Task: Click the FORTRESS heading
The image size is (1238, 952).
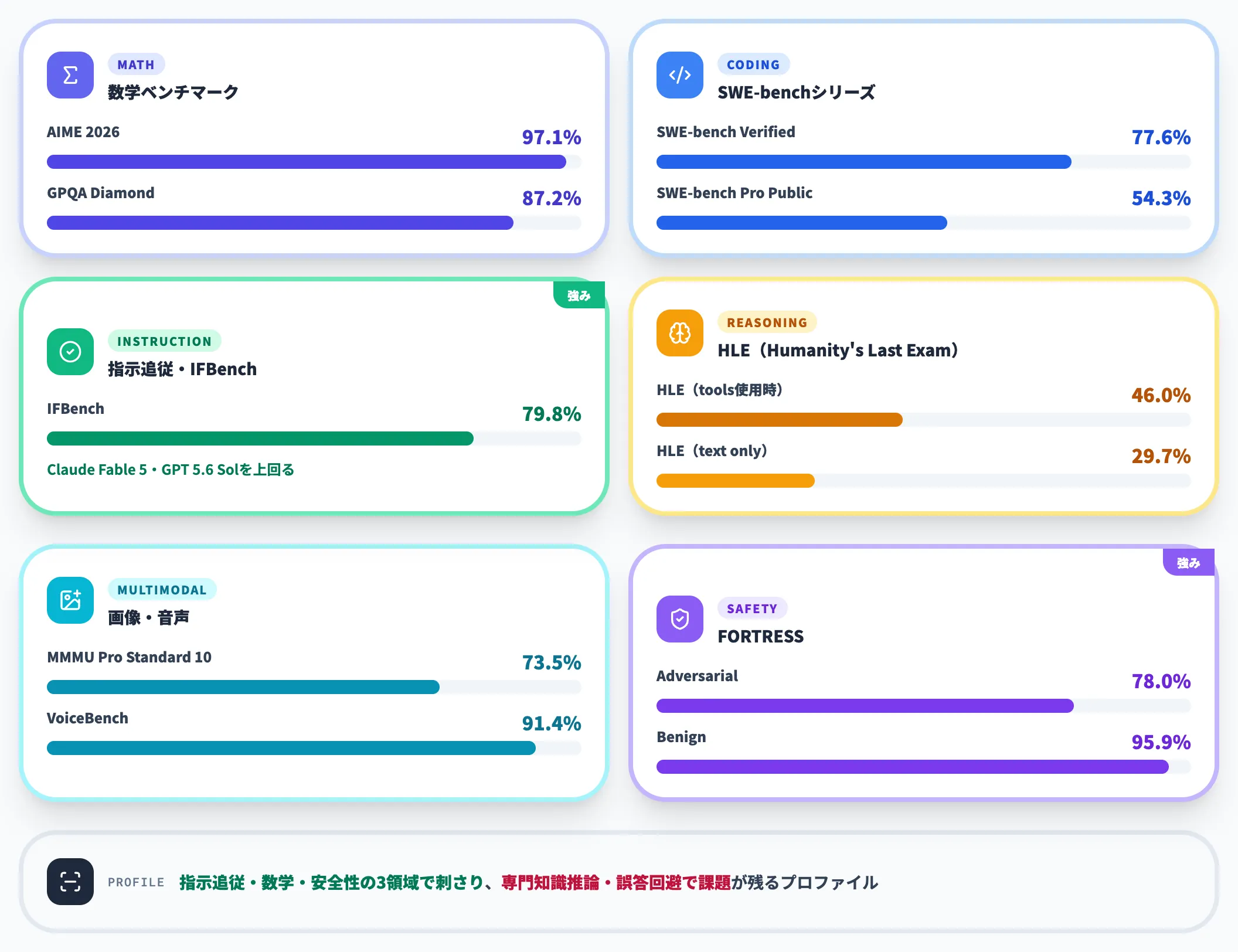Action: [760, 636]
